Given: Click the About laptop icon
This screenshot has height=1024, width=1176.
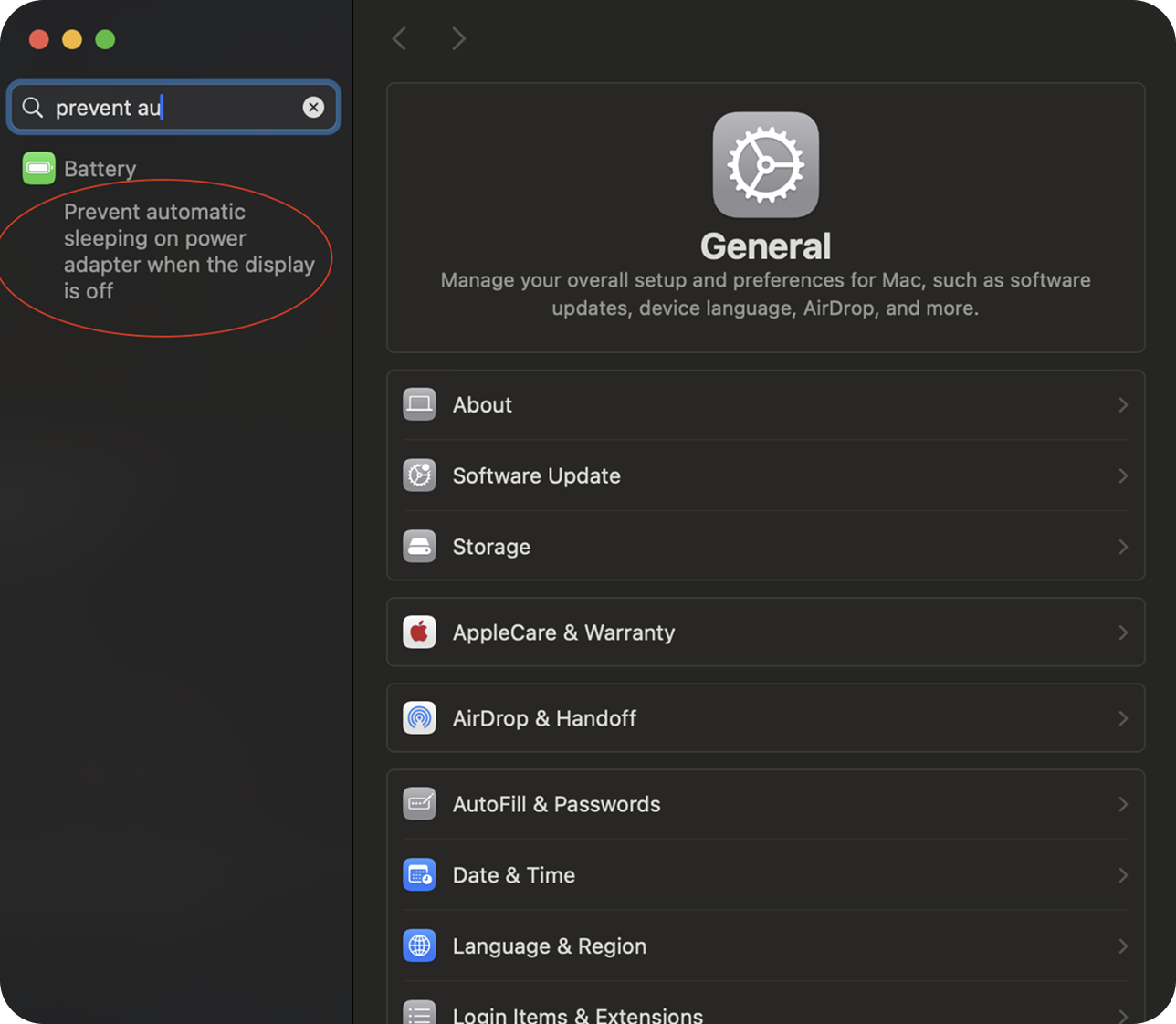Looking at the screenshot, I should (420, 404).
